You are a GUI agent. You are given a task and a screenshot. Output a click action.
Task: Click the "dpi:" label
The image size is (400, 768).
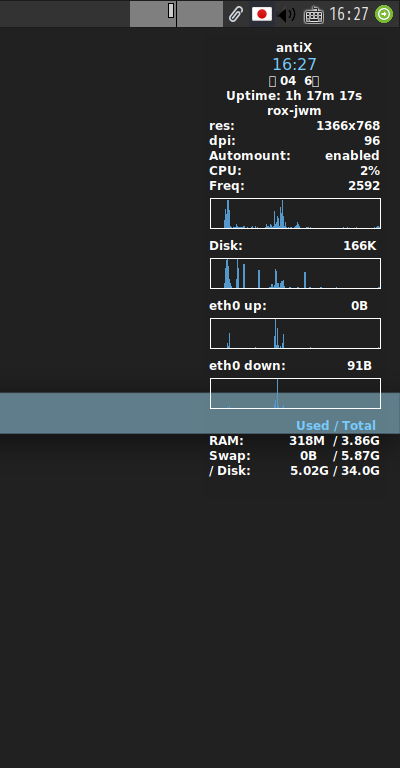coord(222,141)
